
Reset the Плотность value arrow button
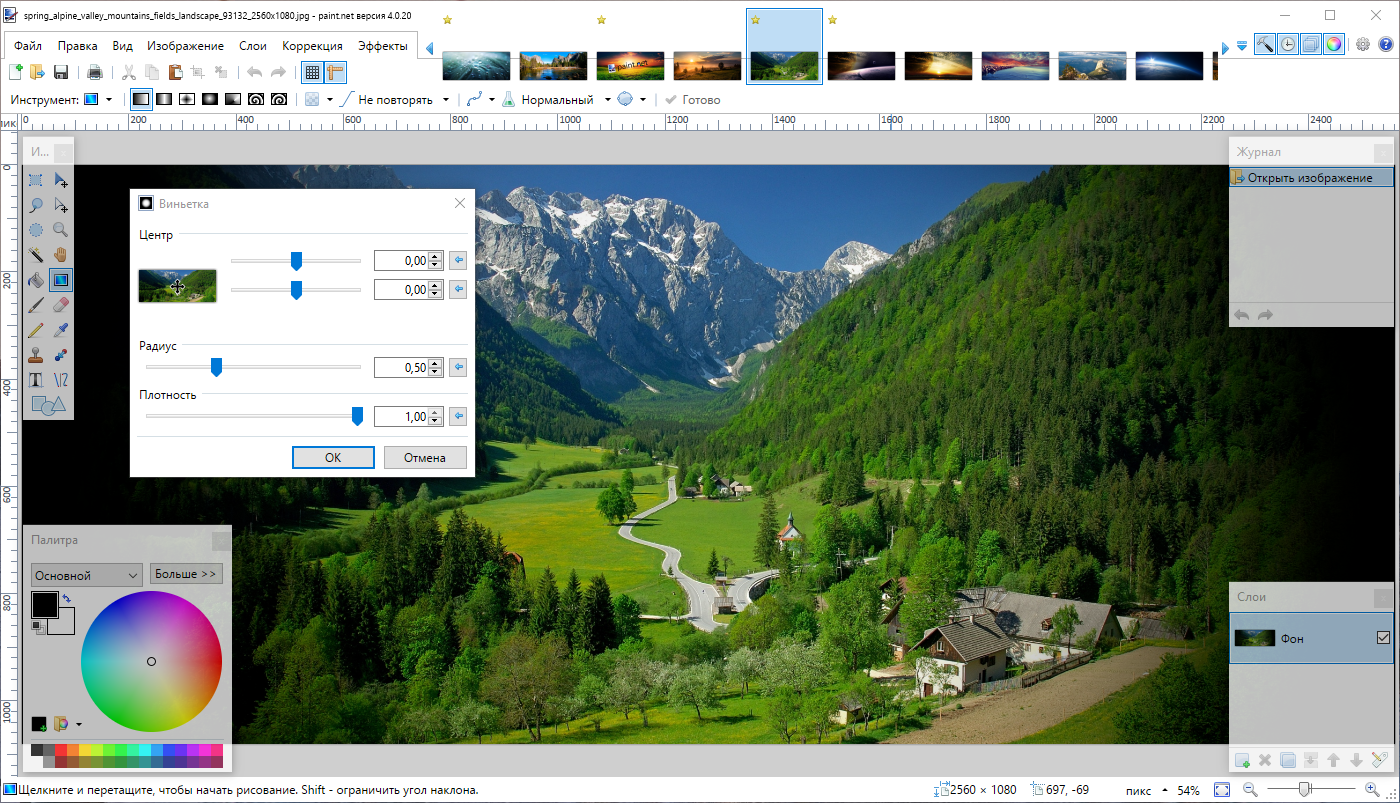pyautogui.click(x=458, y=416)
